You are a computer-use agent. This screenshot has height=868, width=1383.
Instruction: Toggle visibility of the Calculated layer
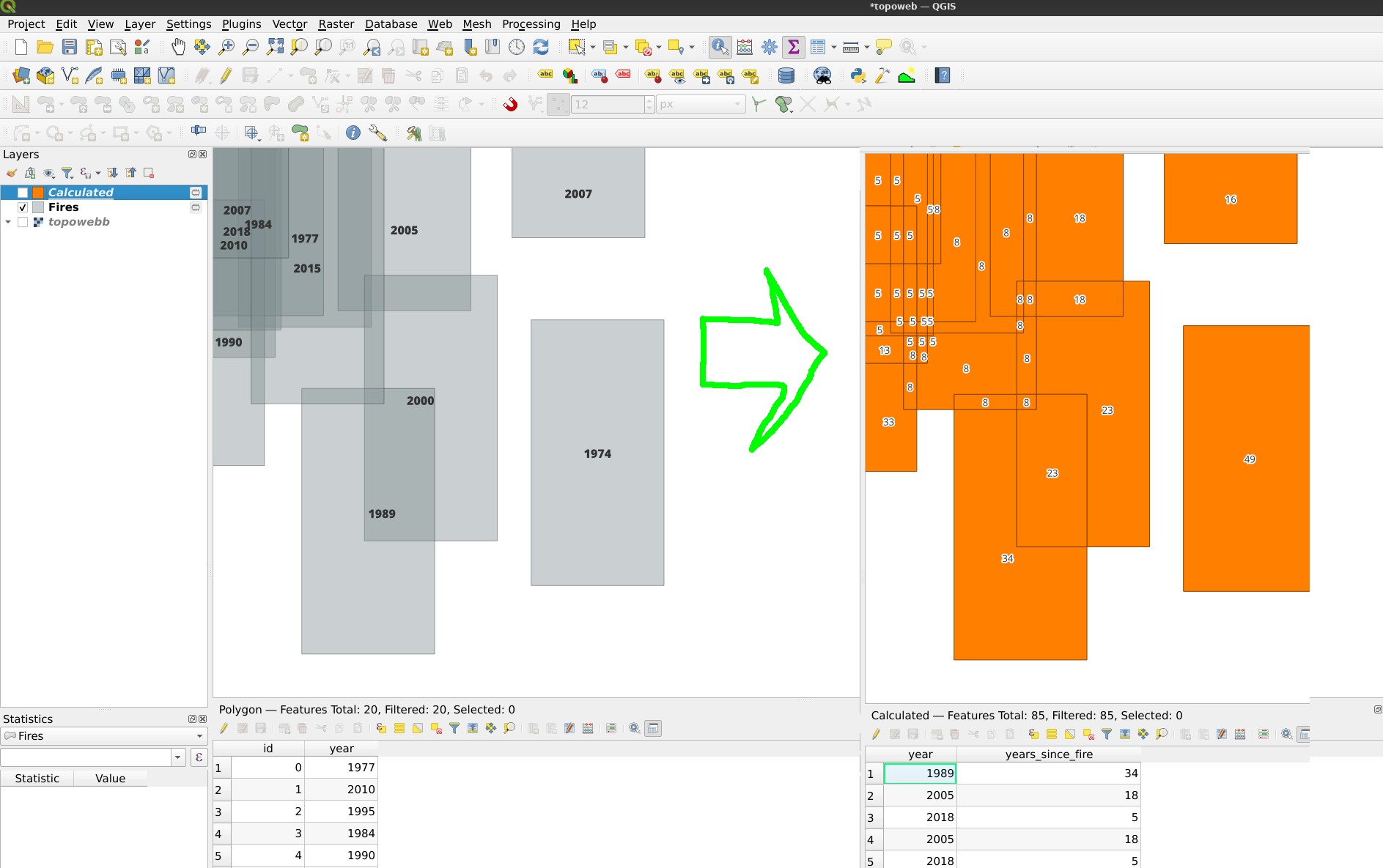23,193
